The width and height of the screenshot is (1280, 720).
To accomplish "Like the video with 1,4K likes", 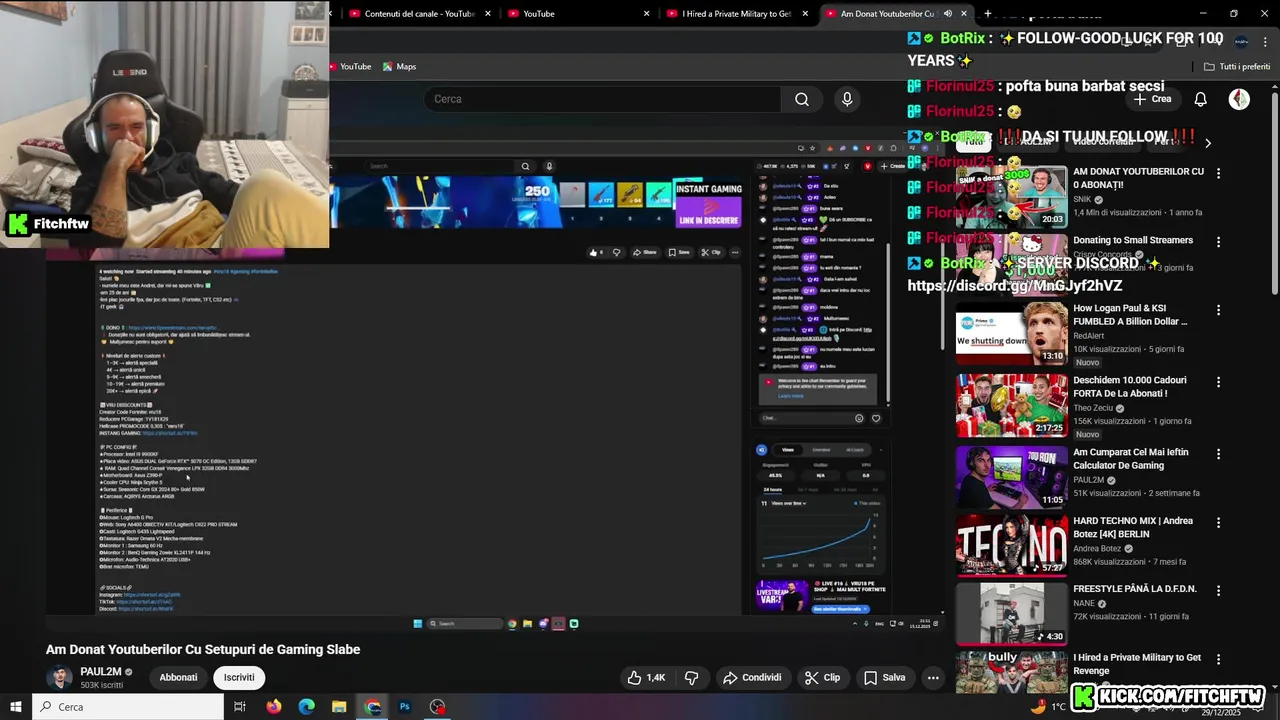I will [646, 677].
